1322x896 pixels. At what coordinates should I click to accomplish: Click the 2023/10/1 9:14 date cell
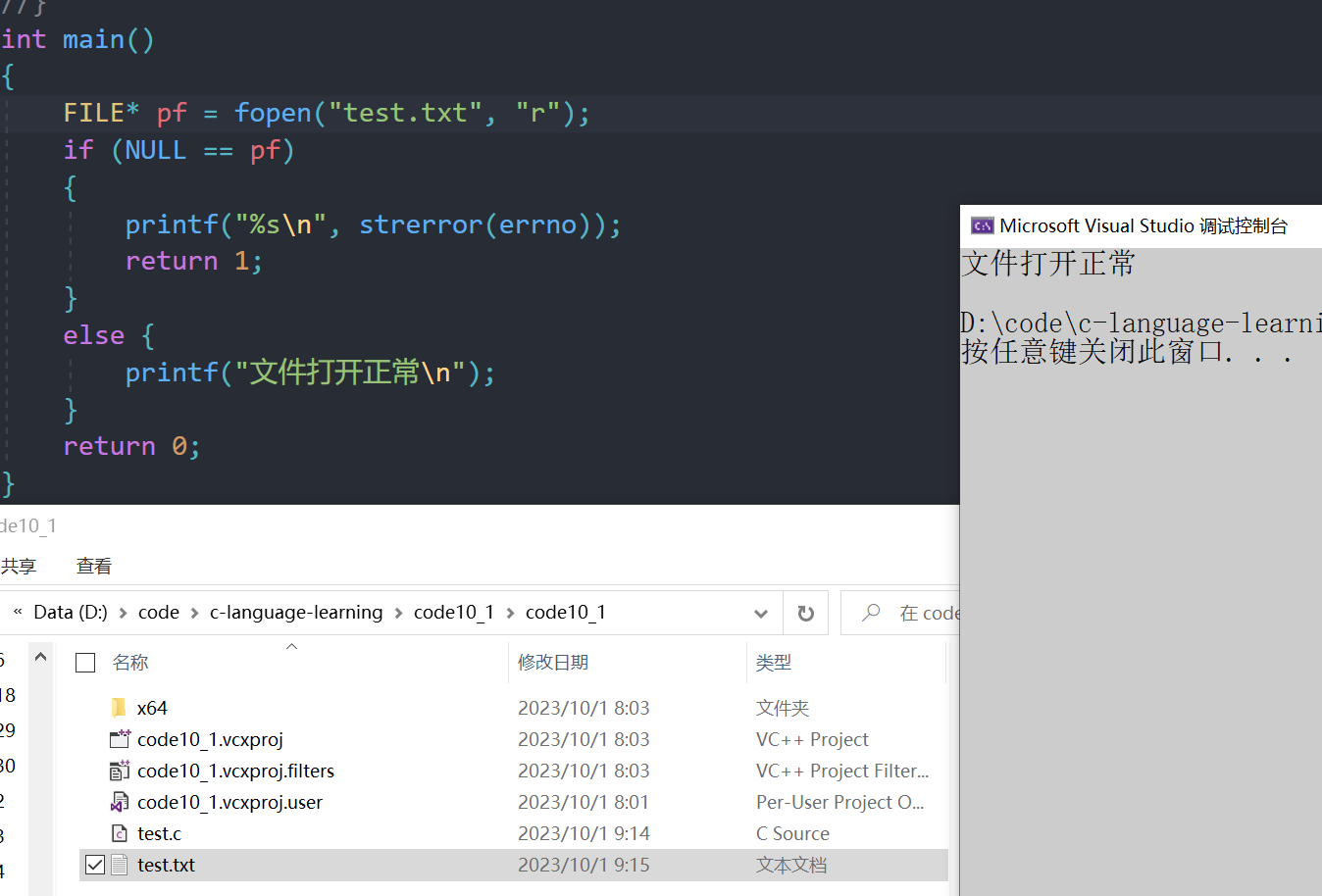(584, 833)
